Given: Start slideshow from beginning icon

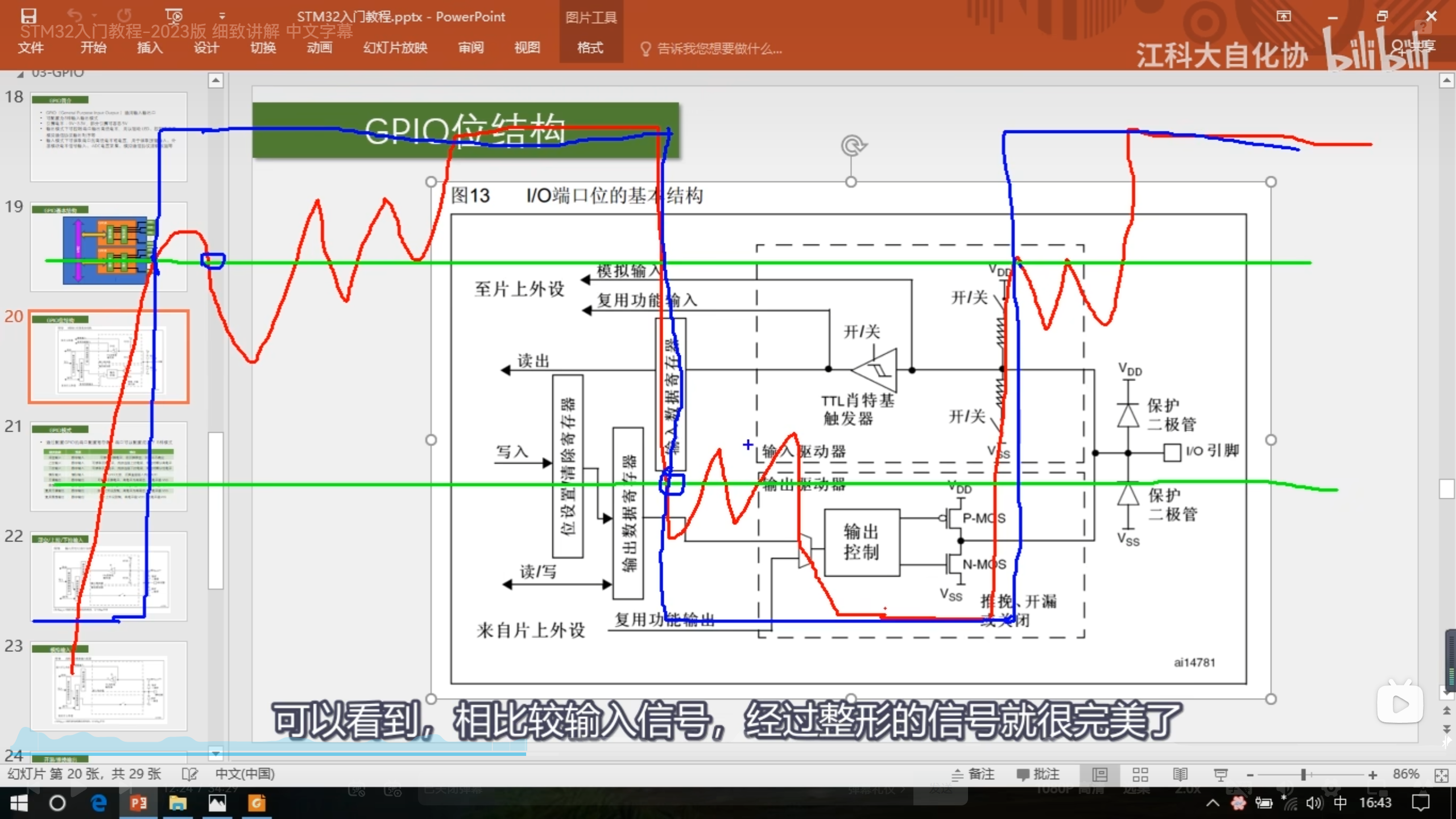Looking at the screenshot, I should (x=173, y=15).
